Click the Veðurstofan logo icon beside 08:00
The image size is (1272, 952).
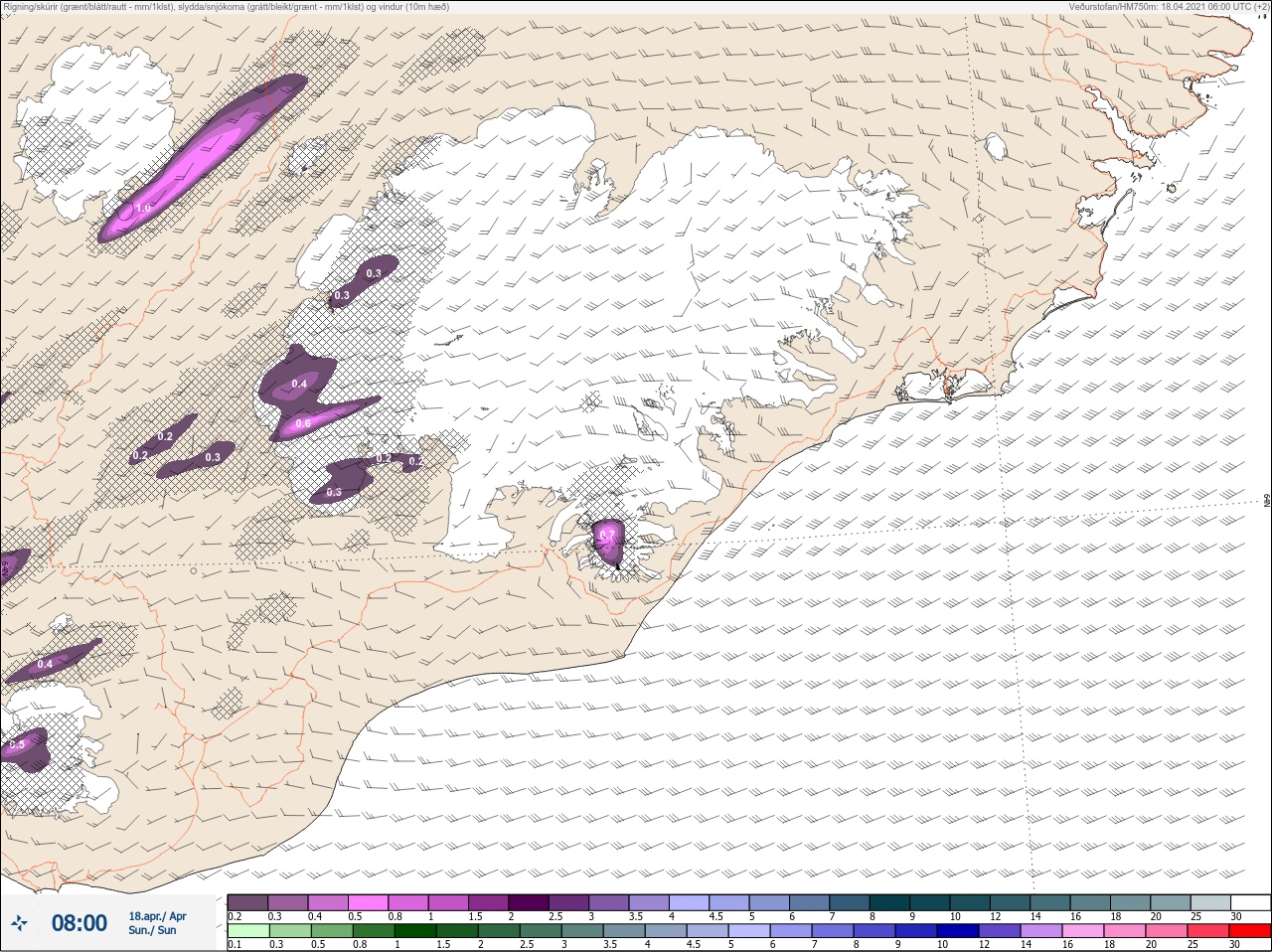[x=21, y=923]
